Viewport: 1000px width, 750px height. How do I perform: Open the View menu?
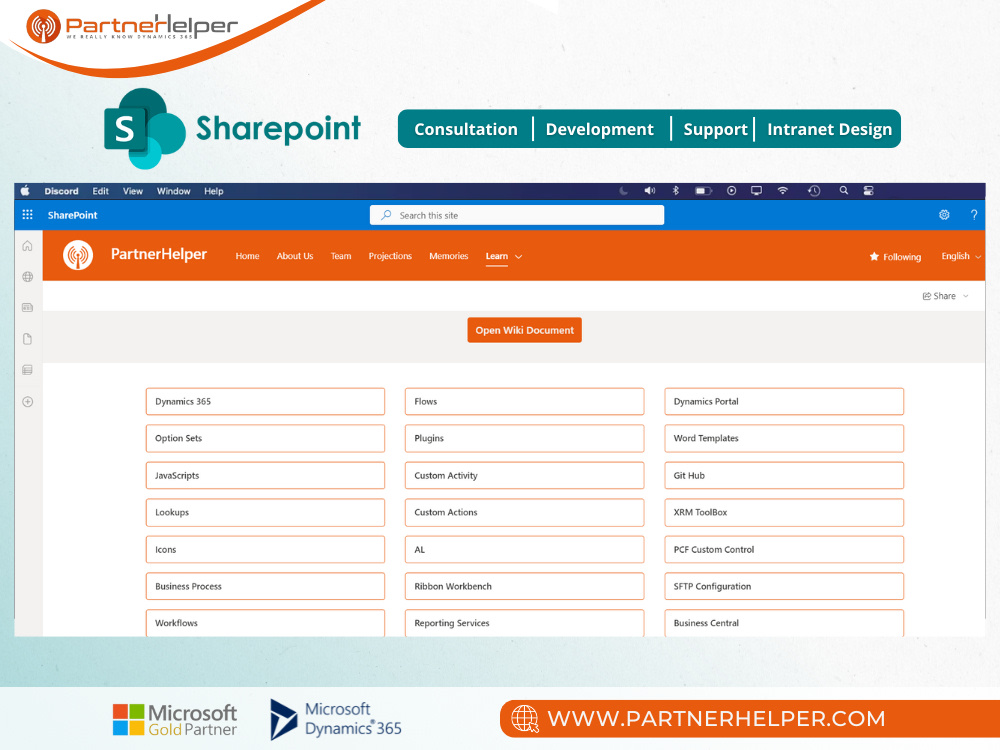[x=133, y=191]
